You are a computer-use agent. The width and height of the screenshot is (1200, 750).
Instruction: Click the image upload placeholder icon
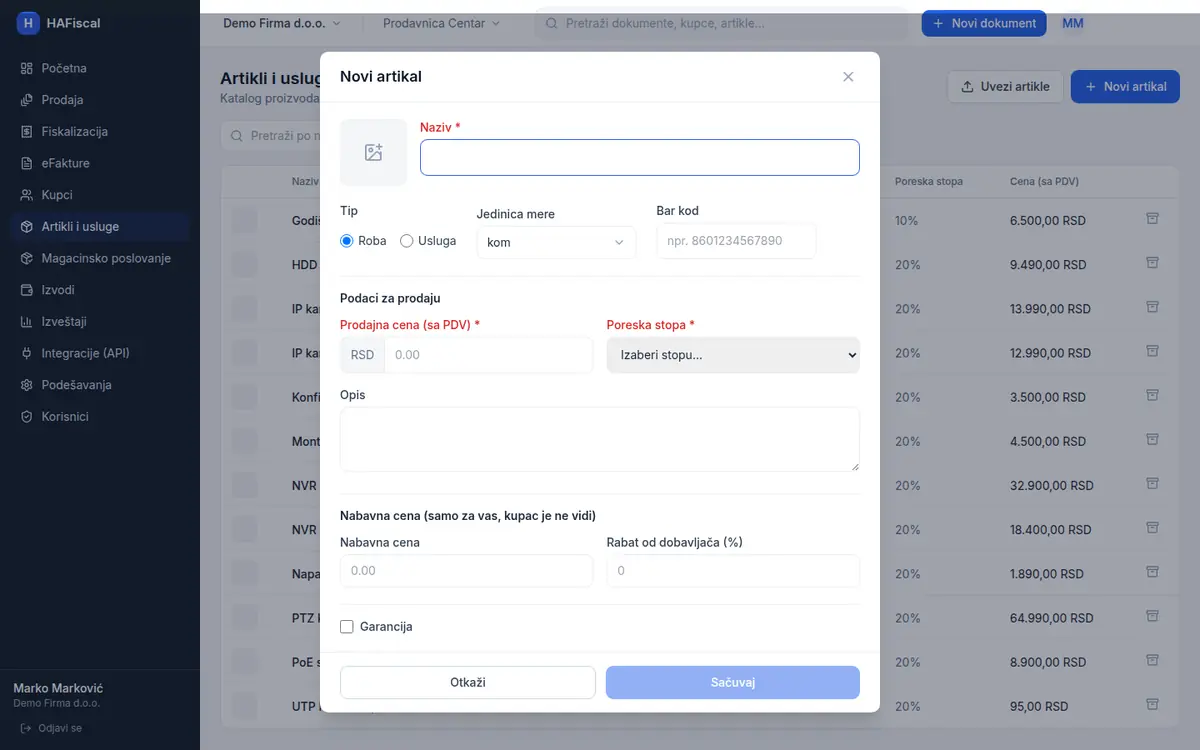coord(373,153)
